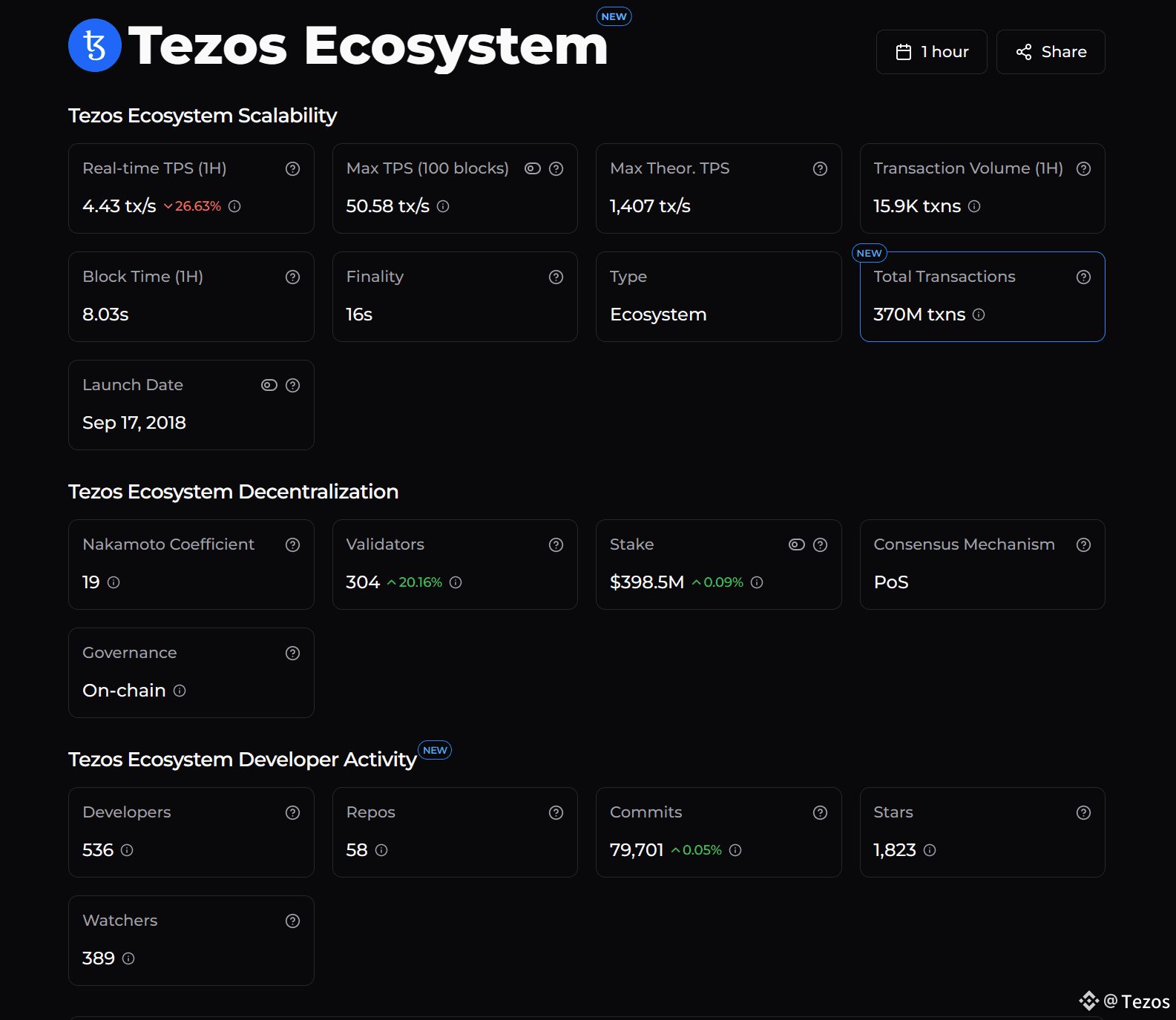Open help for Block Time (1H)

293,277
